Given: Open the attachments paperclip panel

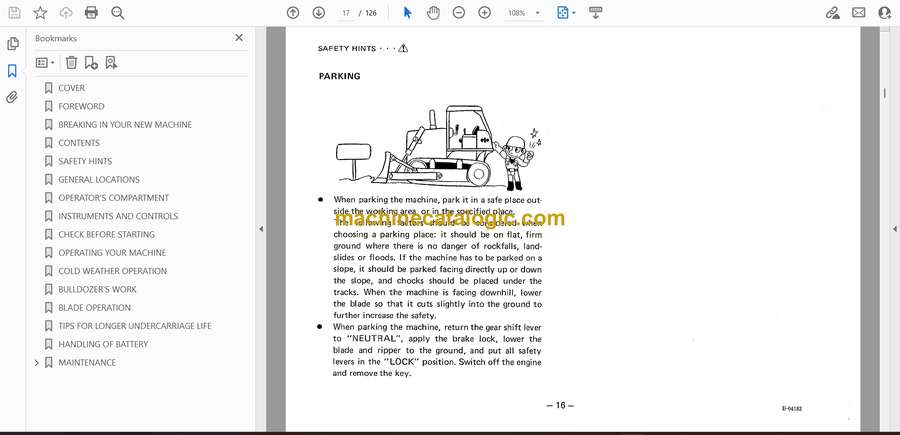Looking at the screenshot, I should [x=12, y=97].
